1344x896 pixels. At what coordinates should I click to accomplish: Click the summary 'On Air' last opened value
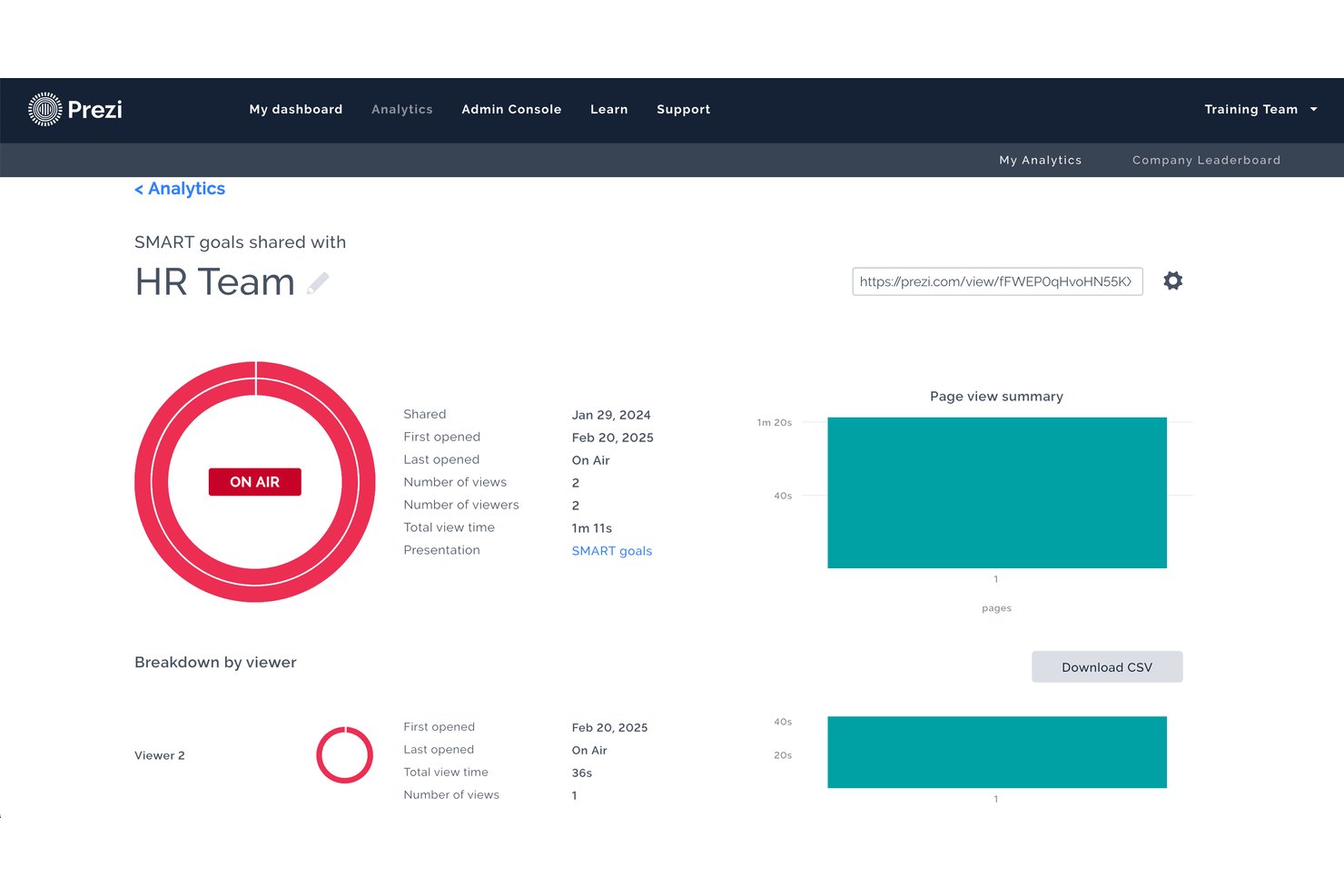point(591,460)
